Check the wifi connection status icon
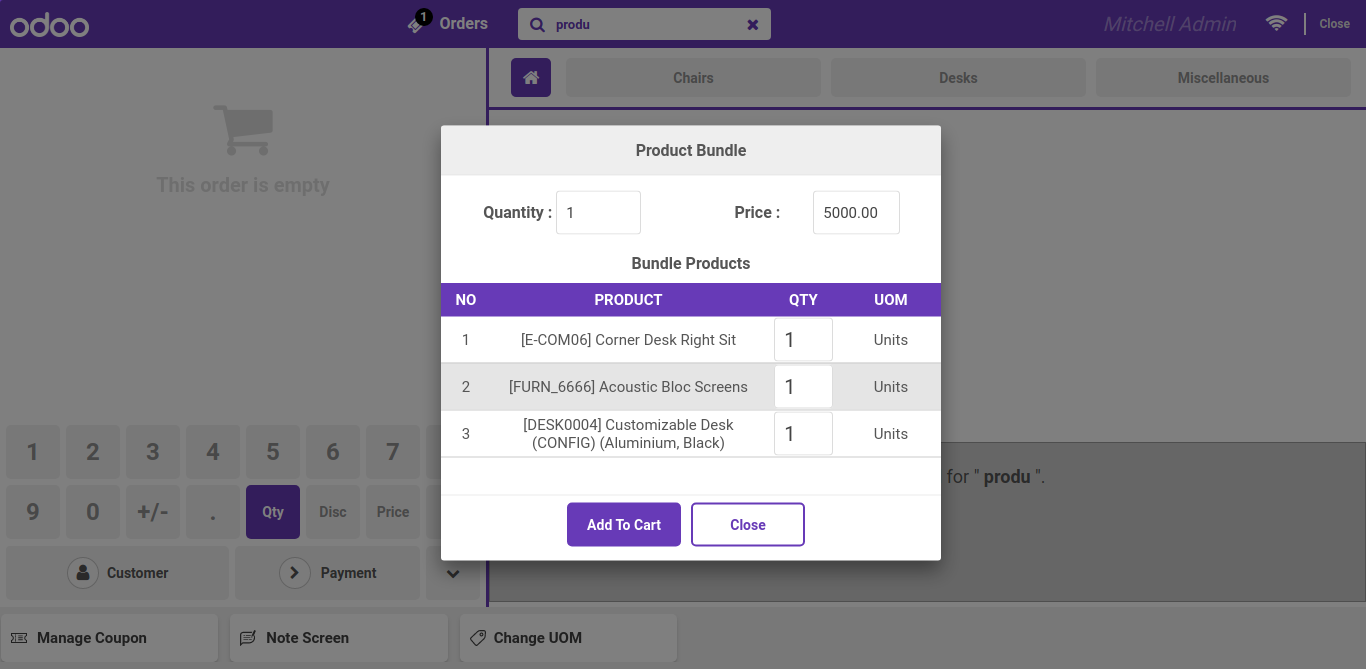The height and width of the screenshot is (669, 1366). [x=1276, y=23]
